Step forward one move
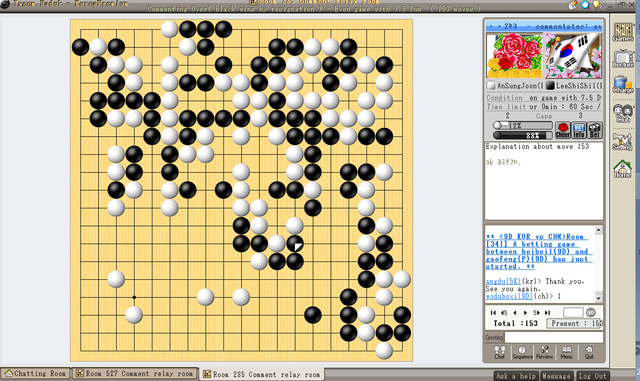Image resolution: width=640 pixels, height=381 pixels. tap(525, 313)
